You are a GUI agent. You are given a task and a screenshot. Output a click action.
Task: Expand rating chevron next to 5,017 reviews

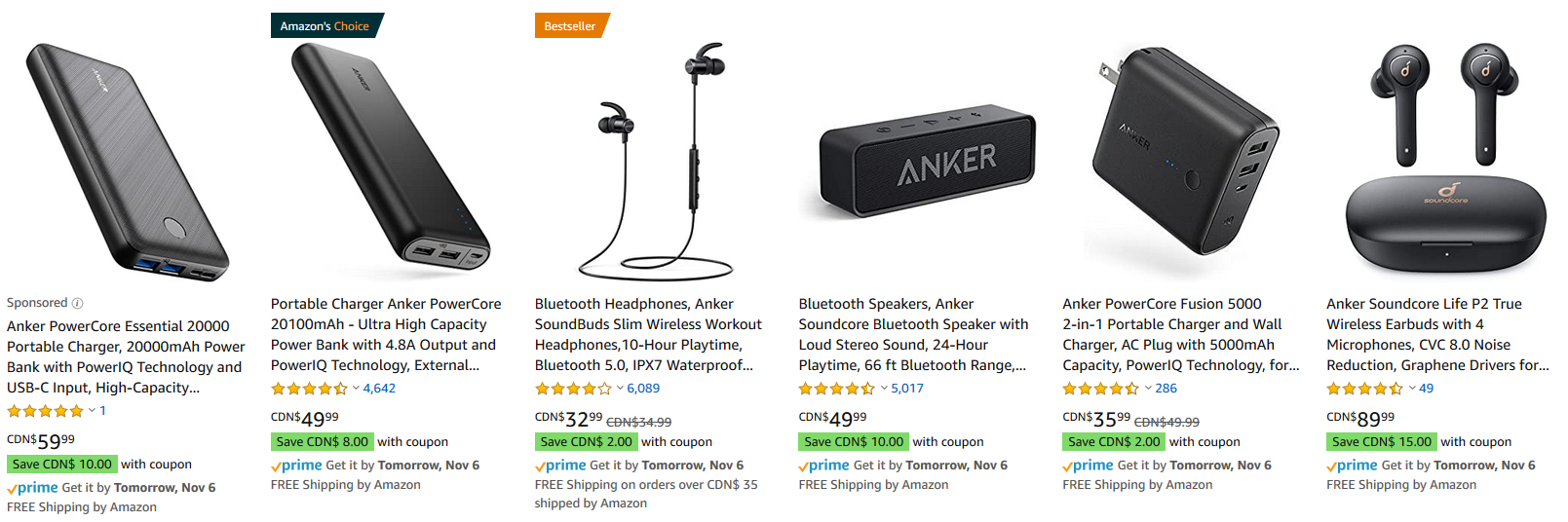tap(884, 389)
